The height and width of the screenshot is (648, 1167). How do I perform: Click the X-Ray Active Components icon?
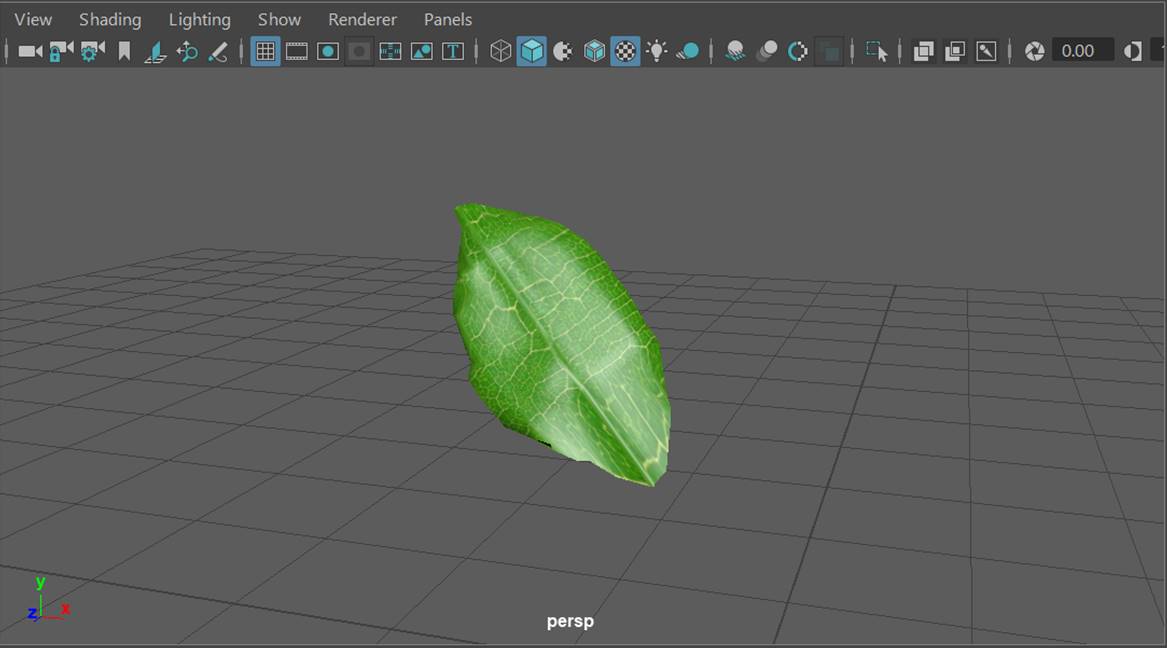tap(954, 51)
